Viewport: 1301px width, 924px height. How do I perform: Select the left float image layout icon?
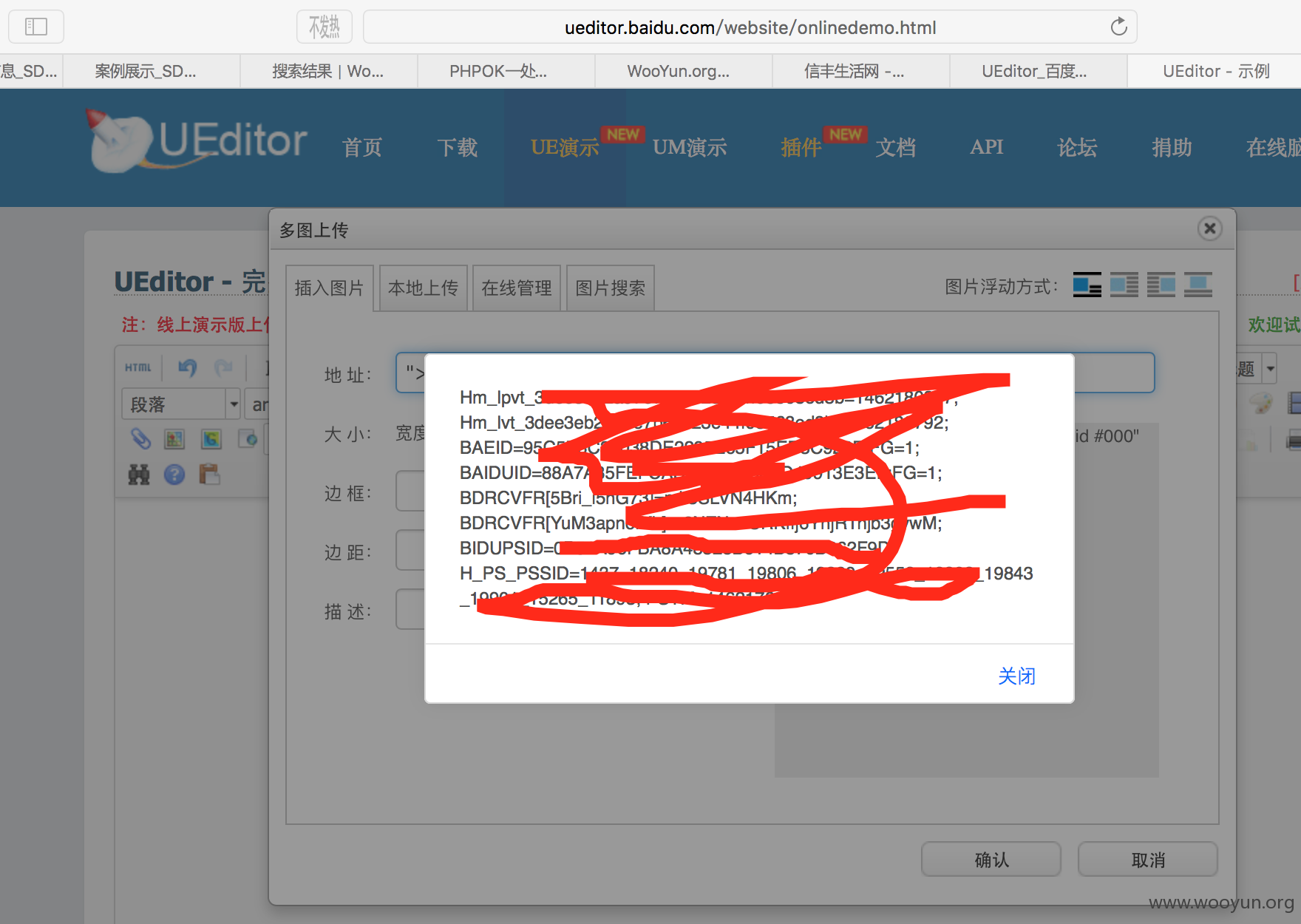(x=1087, y=285)
